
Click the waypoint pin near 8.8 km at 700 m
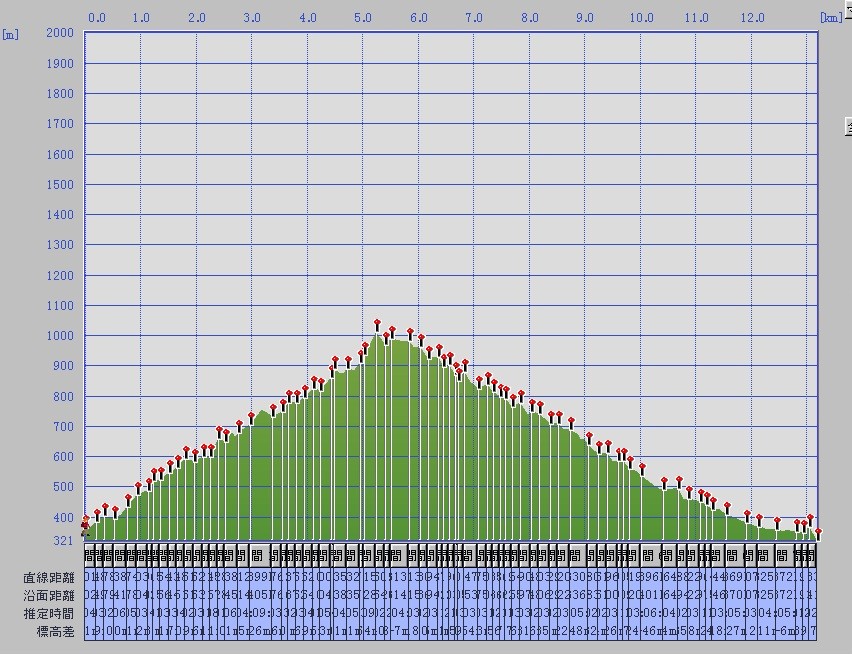tap(571, 421)
